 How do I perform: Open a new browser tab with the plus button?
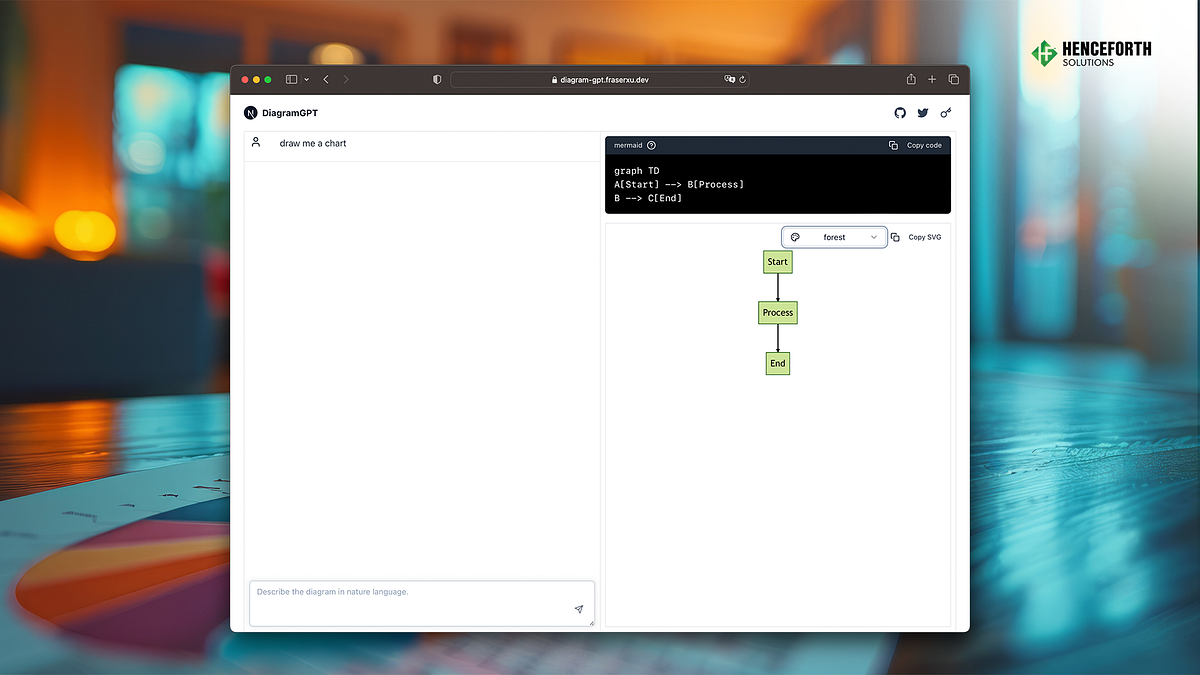coord(932,79)
